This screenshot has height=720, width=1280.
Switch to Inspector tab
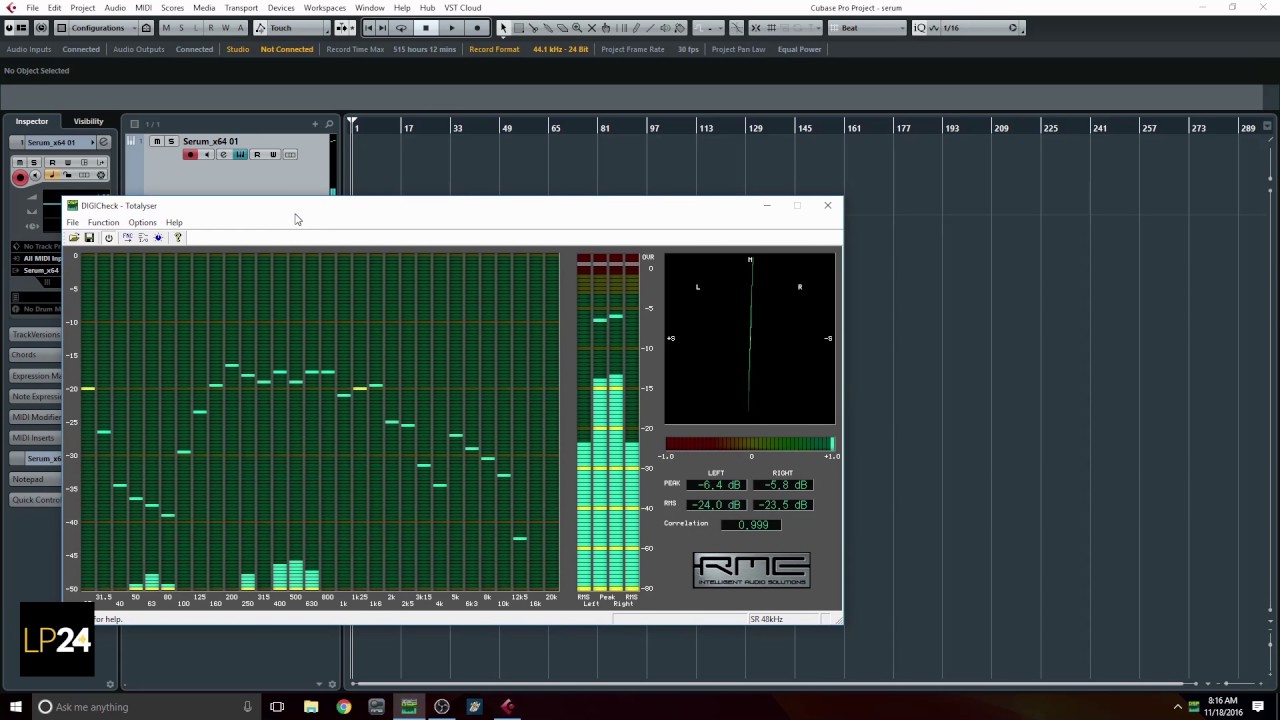tap(31, 121)
